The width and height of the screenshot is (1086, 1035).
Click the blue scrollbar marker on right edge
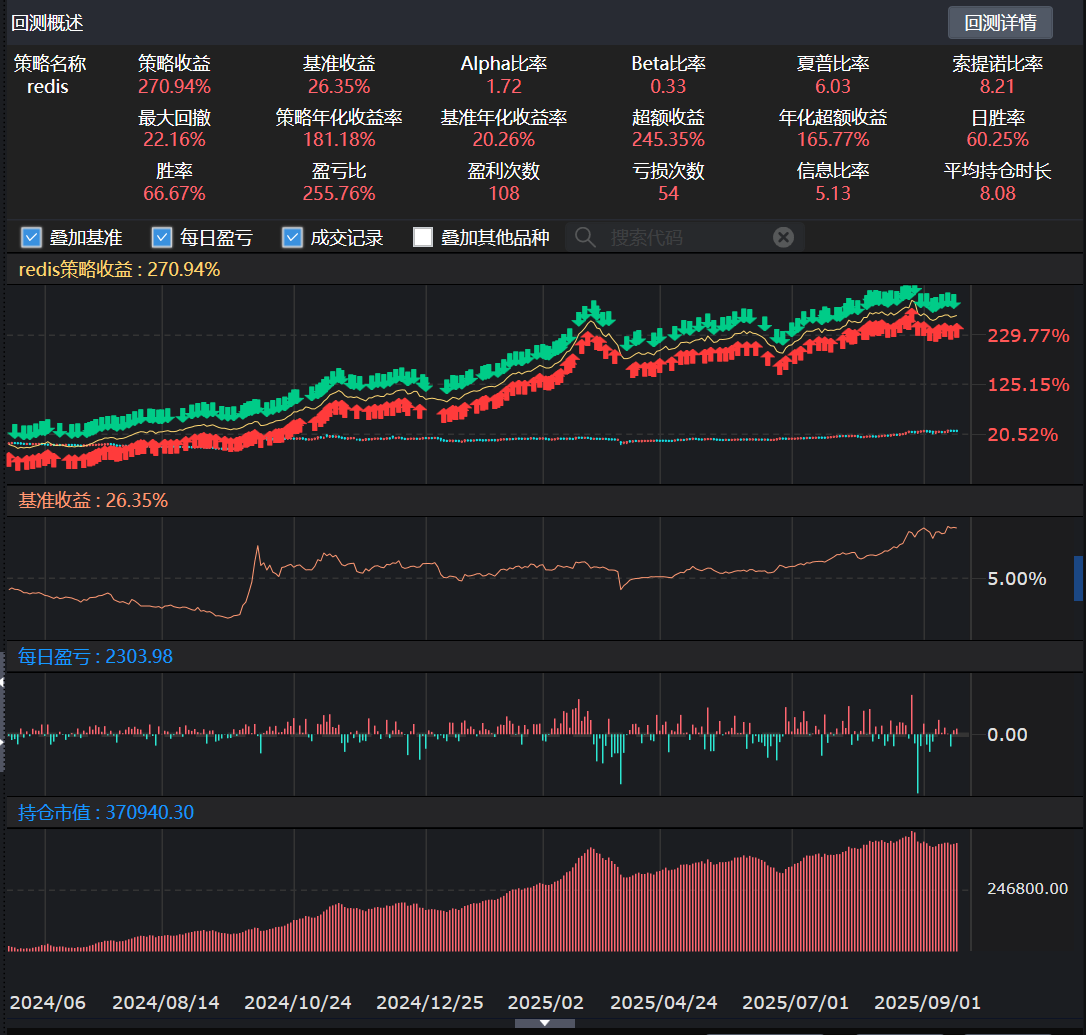[1078, 579]
